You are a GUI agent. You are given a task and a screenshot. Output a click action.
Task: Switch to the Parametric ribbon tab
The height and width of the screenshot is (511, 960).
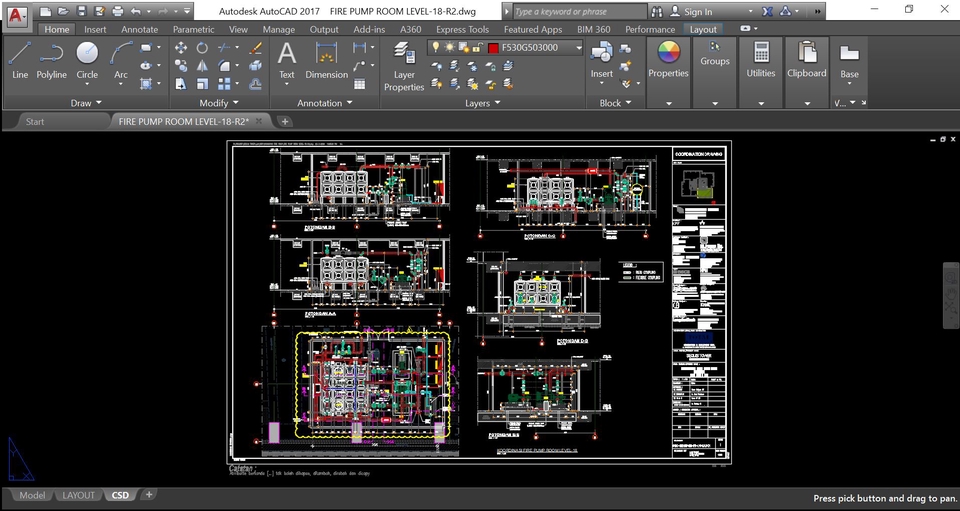point(193,29)
